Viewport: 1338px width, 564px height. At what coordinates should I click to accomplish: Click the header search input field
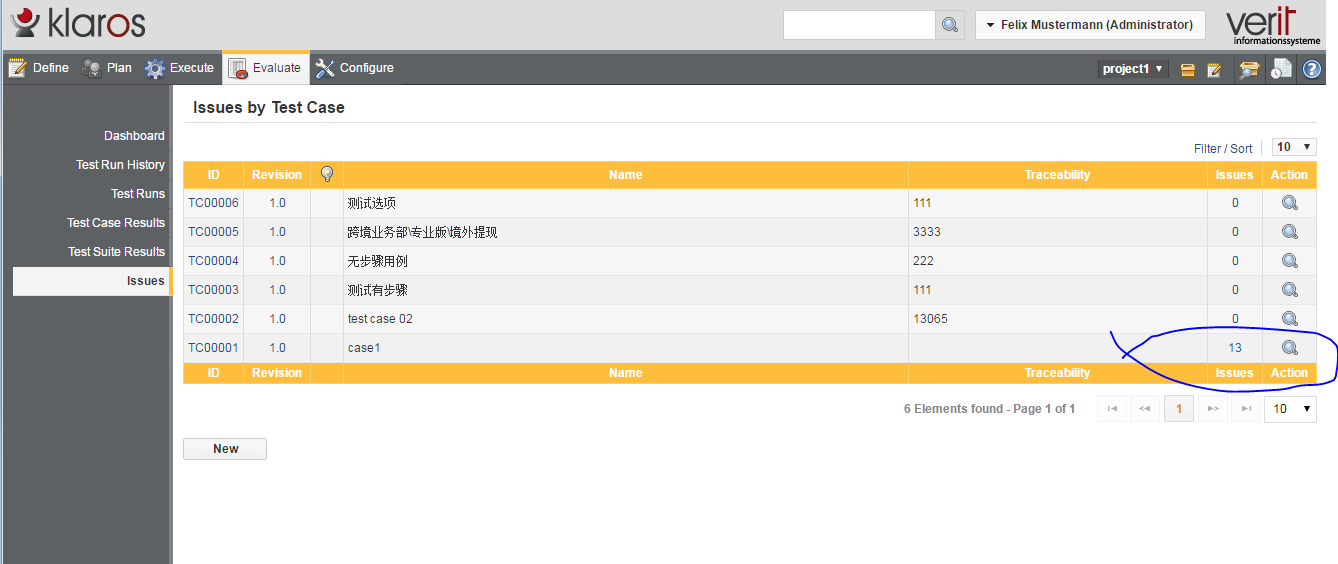[x=858, y=25]
